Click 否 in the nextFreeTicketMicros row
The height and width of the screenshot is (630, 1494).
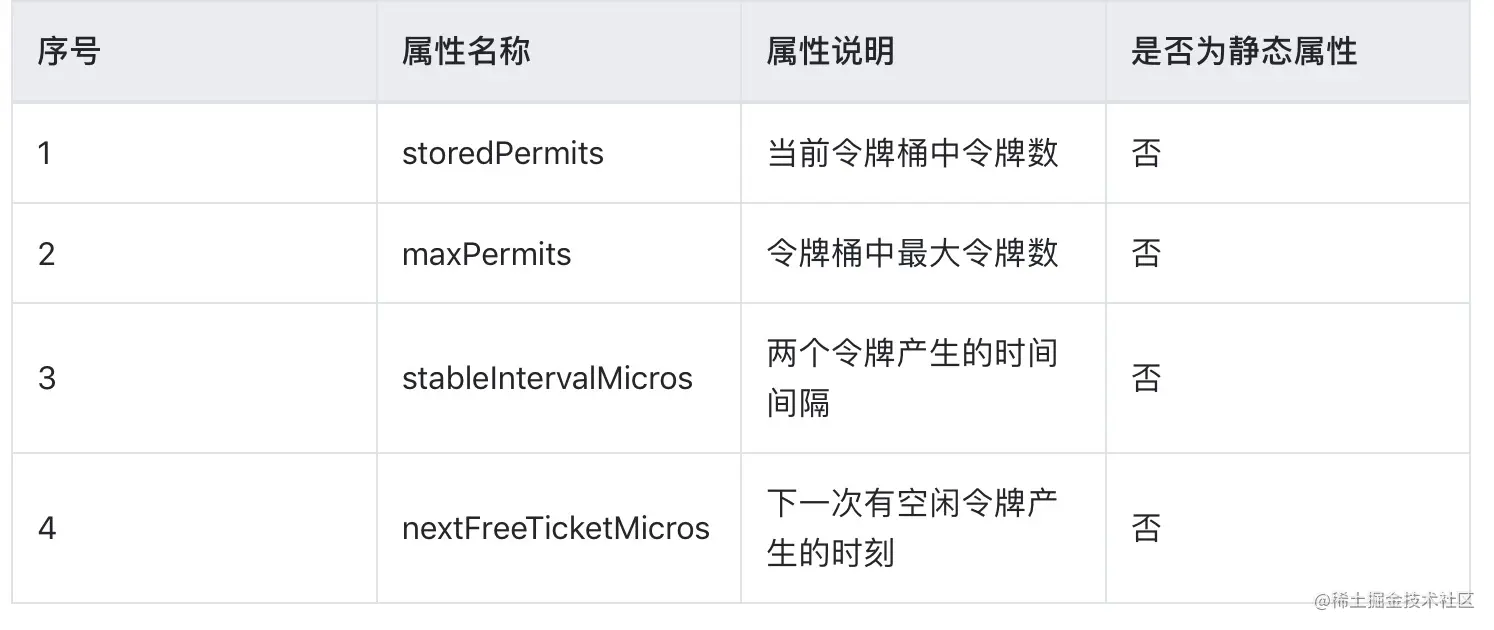1146,528
